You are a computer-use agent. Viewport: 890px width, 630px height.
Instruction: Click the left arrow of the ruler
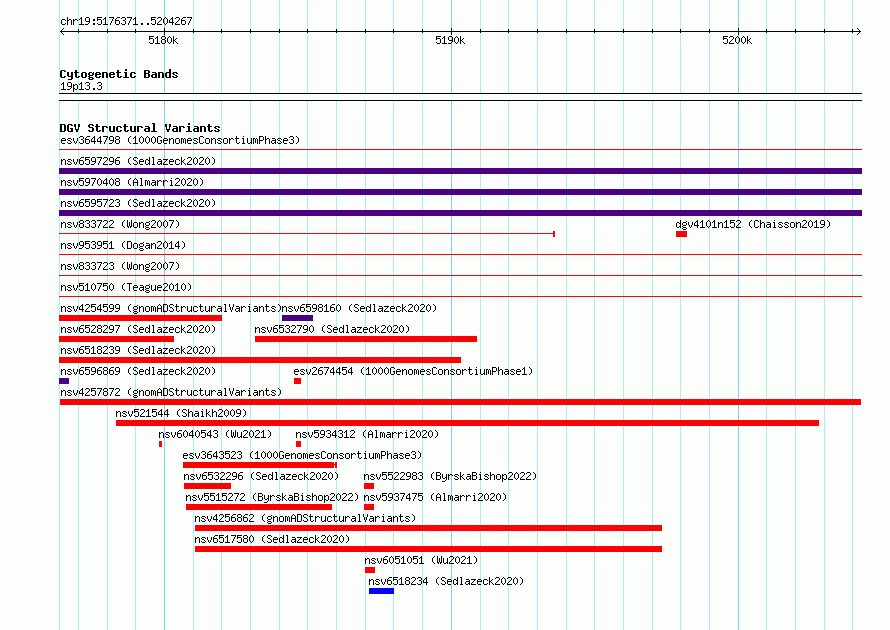click(62, 31)
